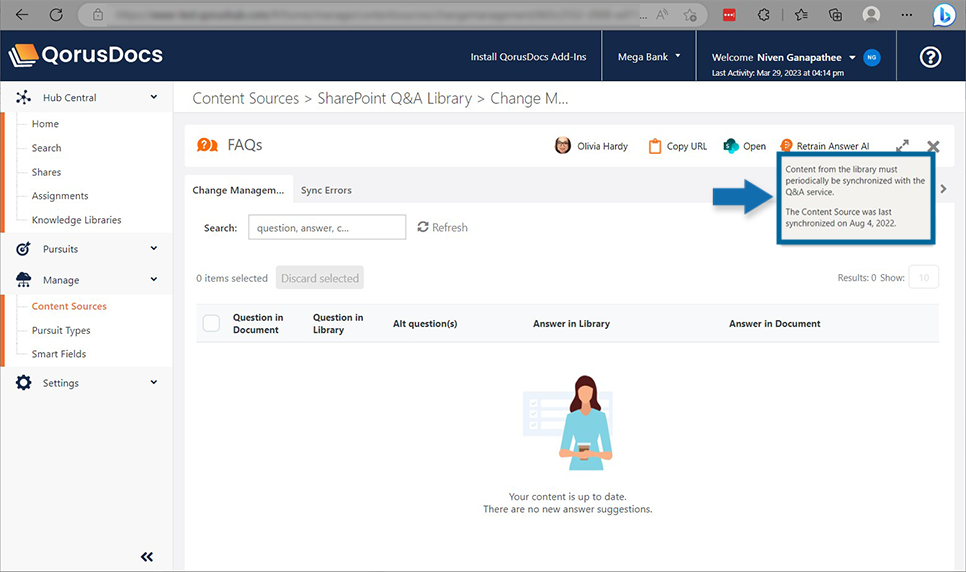
Task: Open the favorites list icon
Action: pos(801,14)
